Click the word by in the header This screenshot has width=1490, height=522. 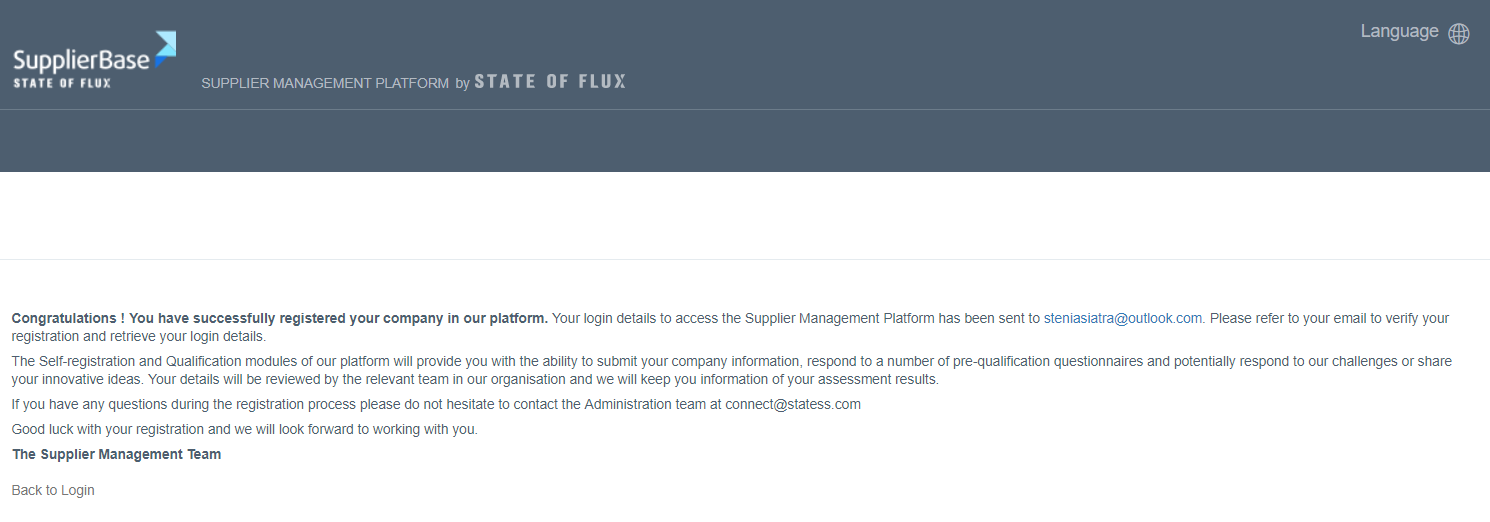(x=462, y=84)
